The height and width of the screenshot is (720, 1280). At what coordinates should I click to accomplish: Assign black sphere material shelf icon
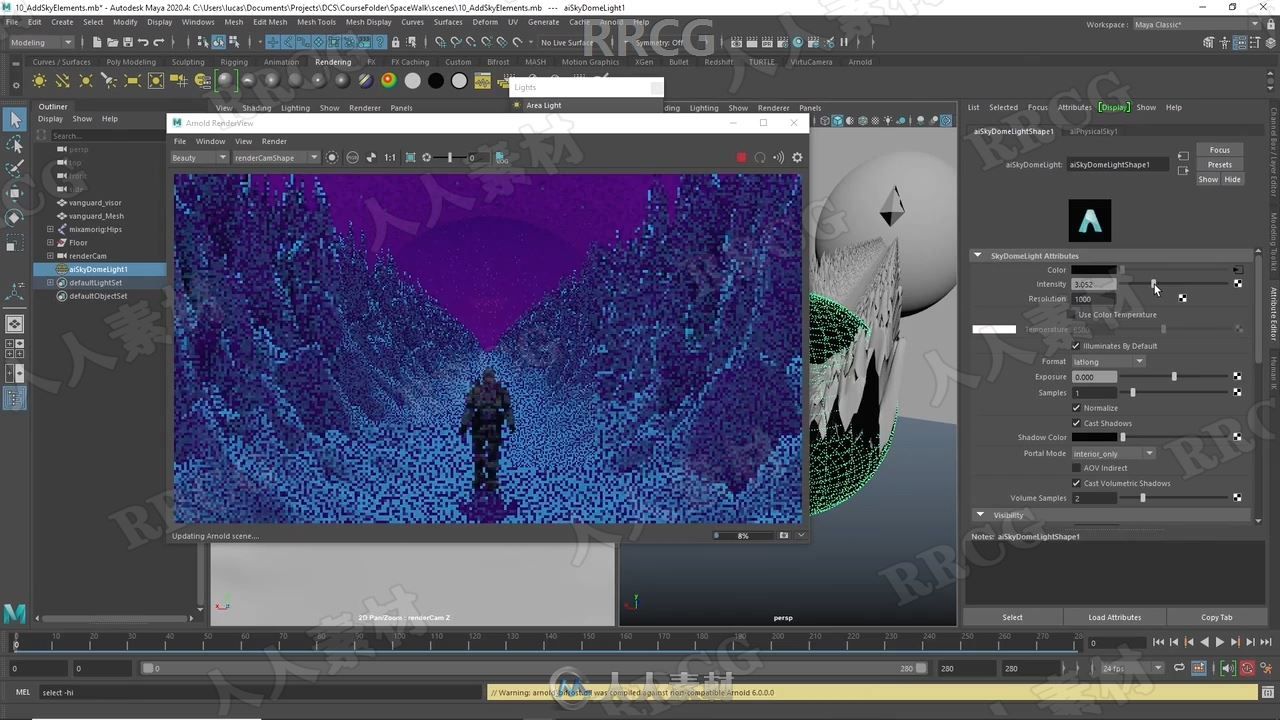pos(436,81)
